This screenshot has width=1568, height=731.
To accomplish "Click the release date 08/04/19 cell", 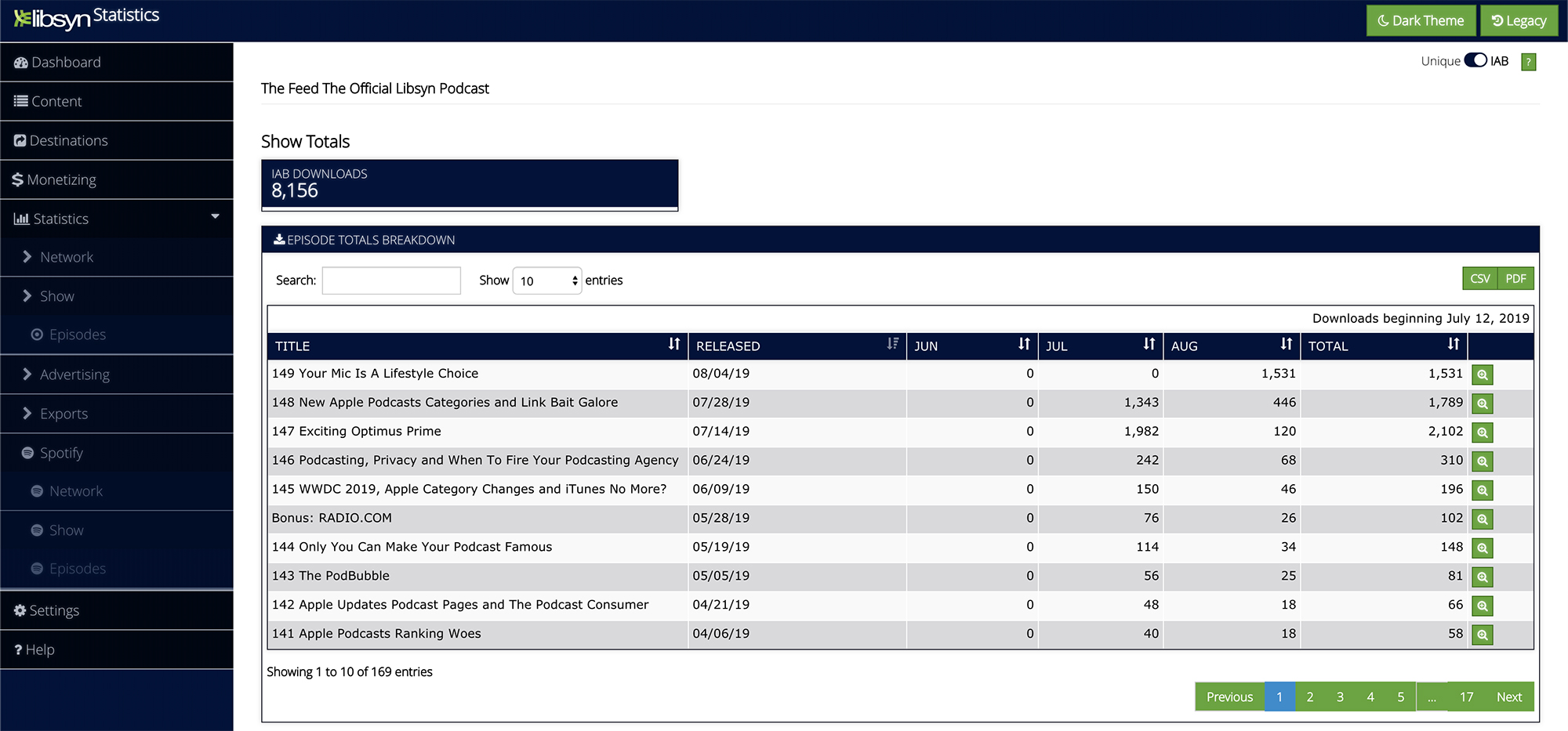I will tap(797, 374).
